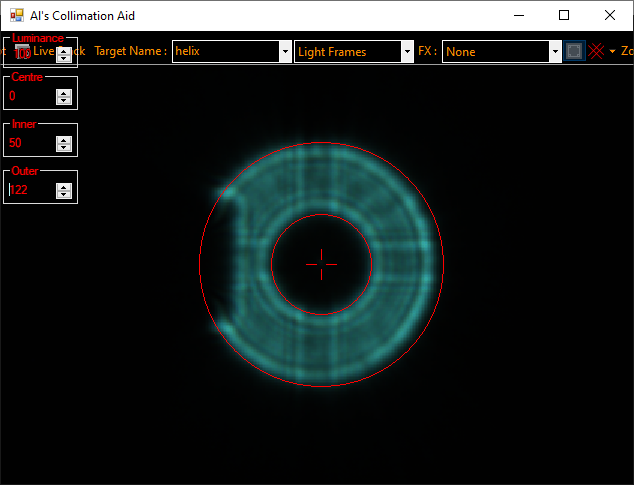The width and height of the screenshot is (634, 485).
Task: Increase the Inner circle radius
Action: (64, 139)
